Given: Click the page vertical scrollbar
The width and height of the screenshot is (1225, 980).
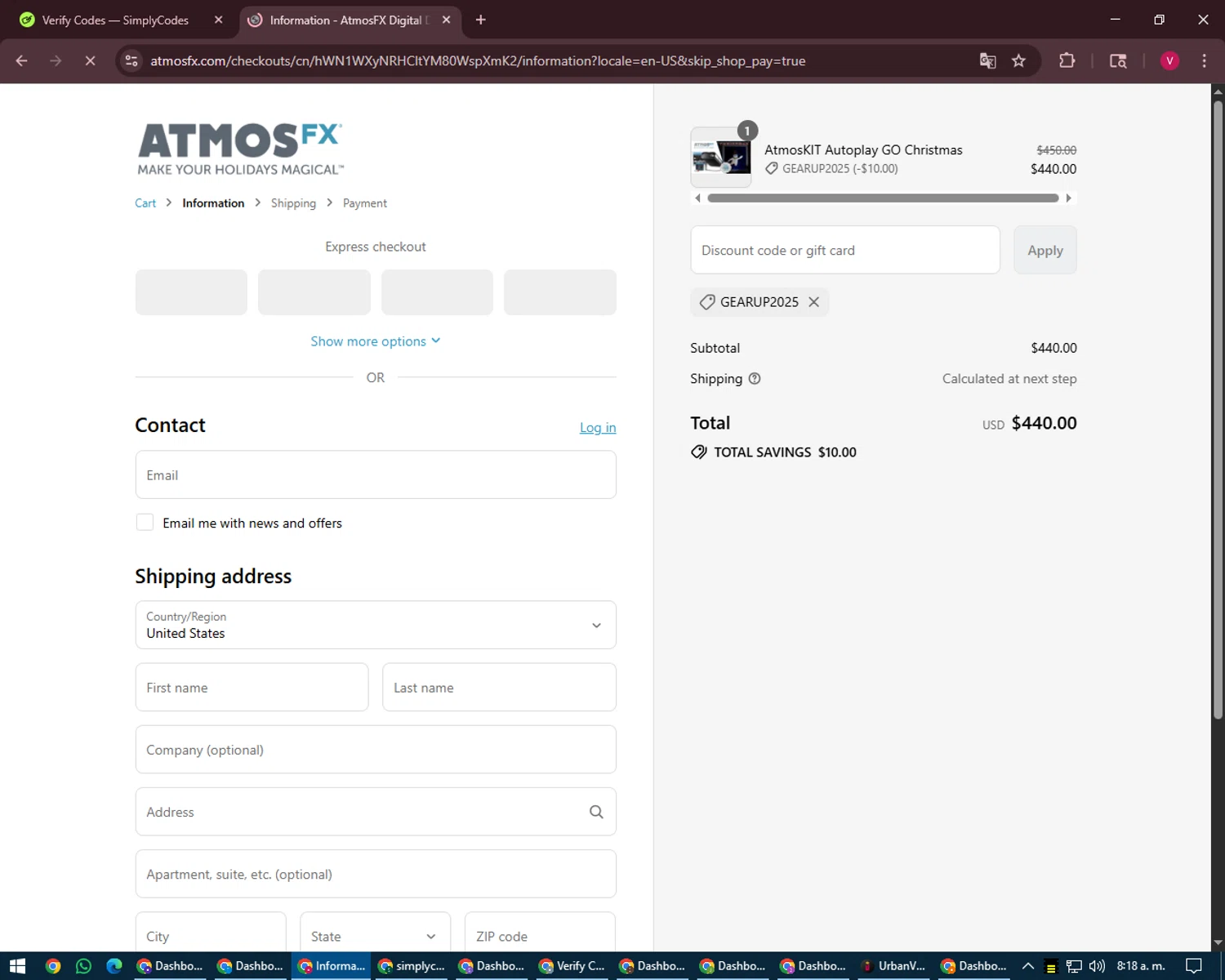Looking at the screenshot, I should [x=1218, y=408].
